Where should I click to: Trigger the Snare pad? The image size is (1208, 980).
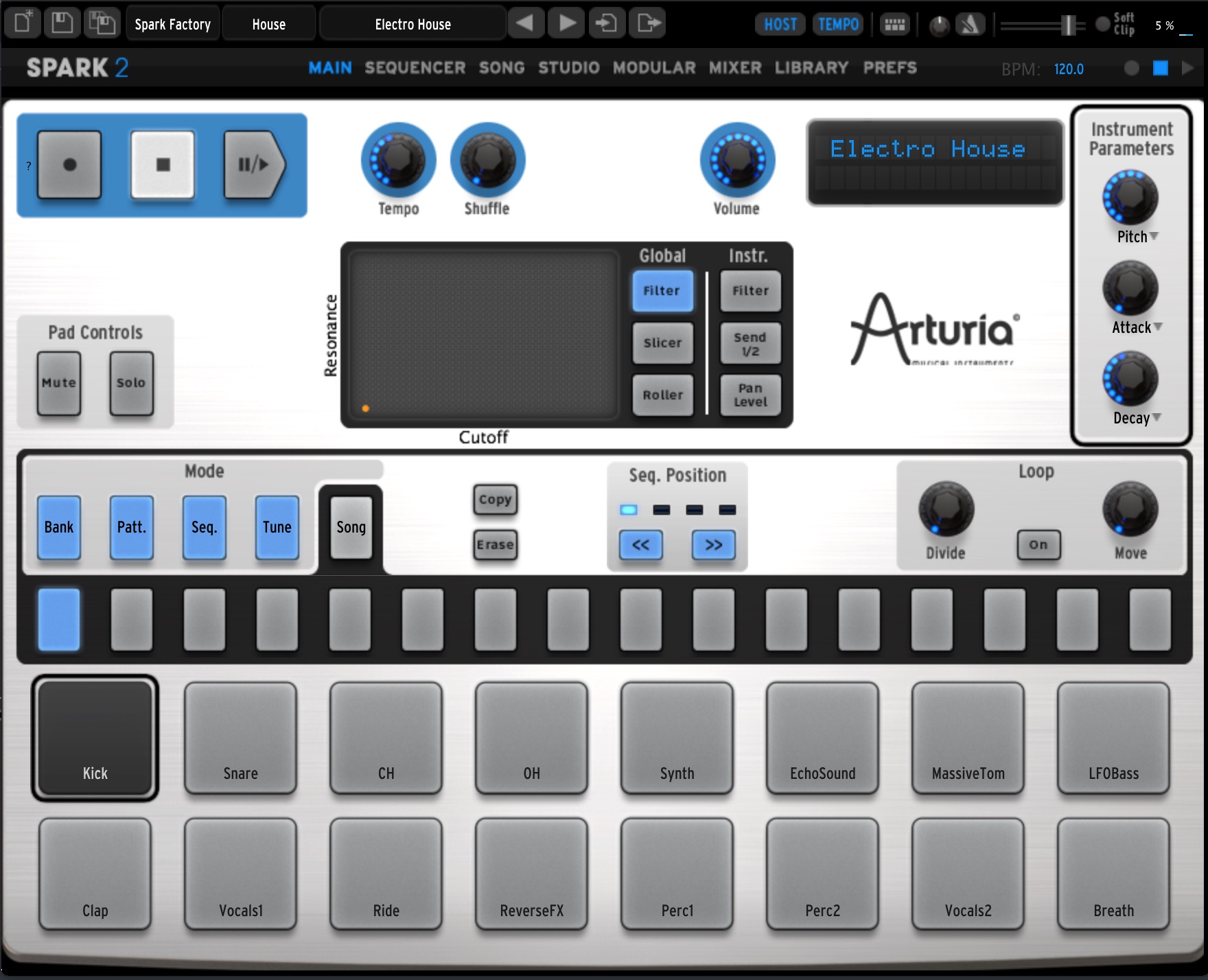(x=241, y=738)
